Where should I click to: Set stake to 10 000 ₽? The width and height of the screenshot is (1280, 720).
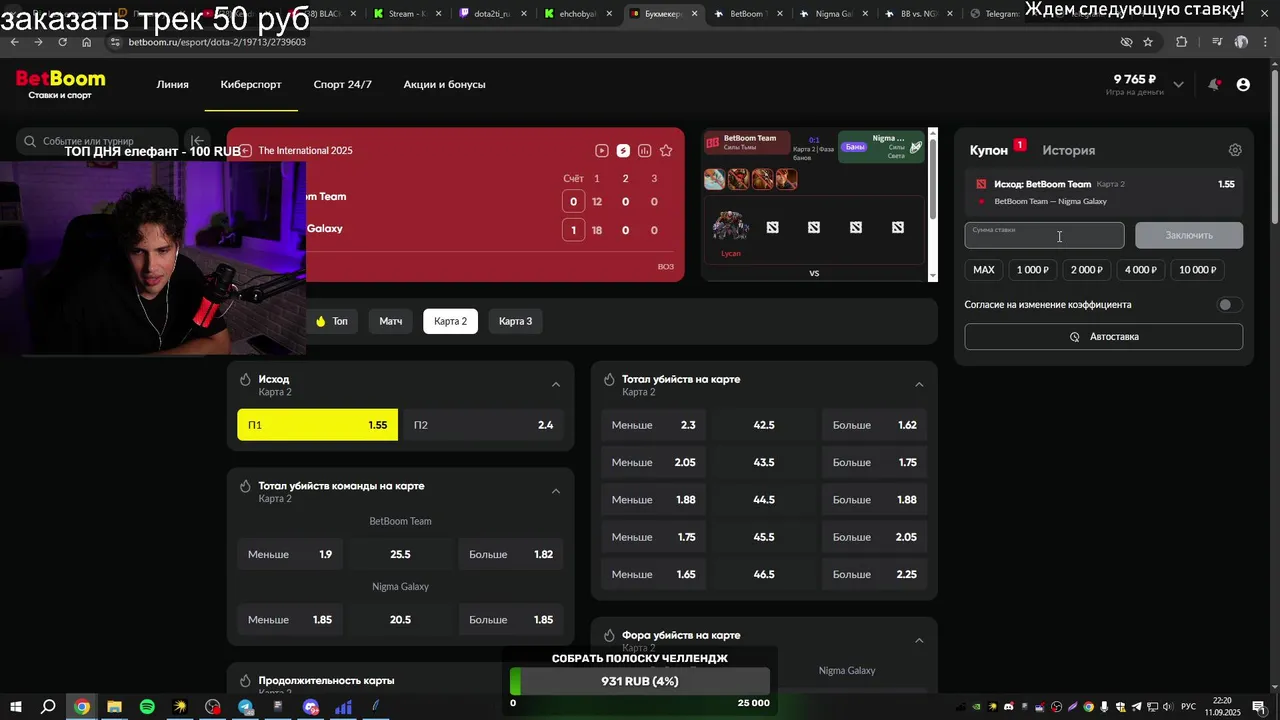(1197, 270)
